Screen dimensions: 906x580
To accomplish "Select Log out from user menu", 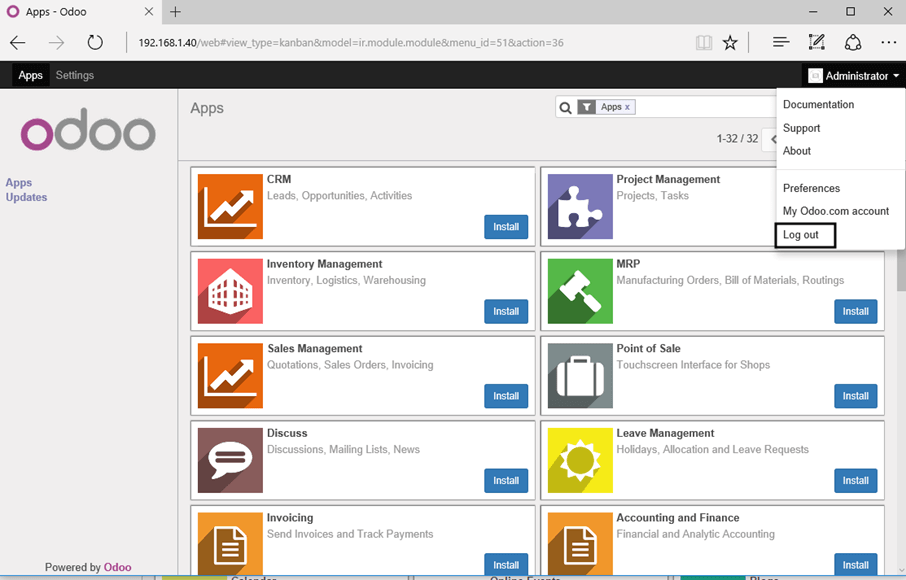I will [801, 235].
